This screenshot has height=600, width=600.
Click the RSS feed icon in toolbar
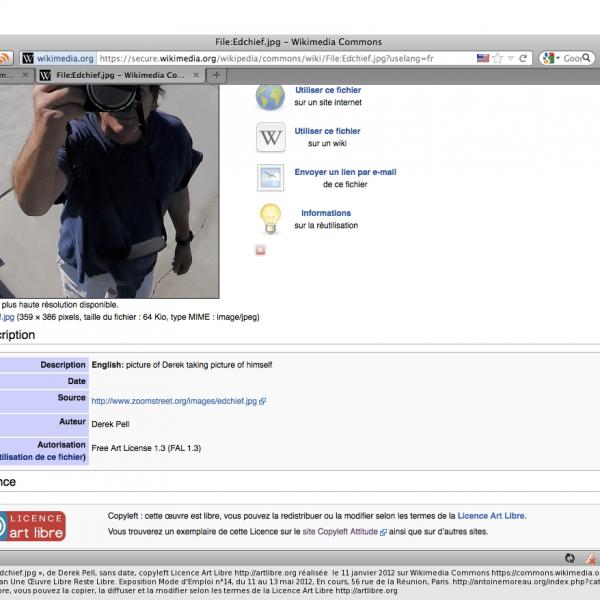[5, 58]
